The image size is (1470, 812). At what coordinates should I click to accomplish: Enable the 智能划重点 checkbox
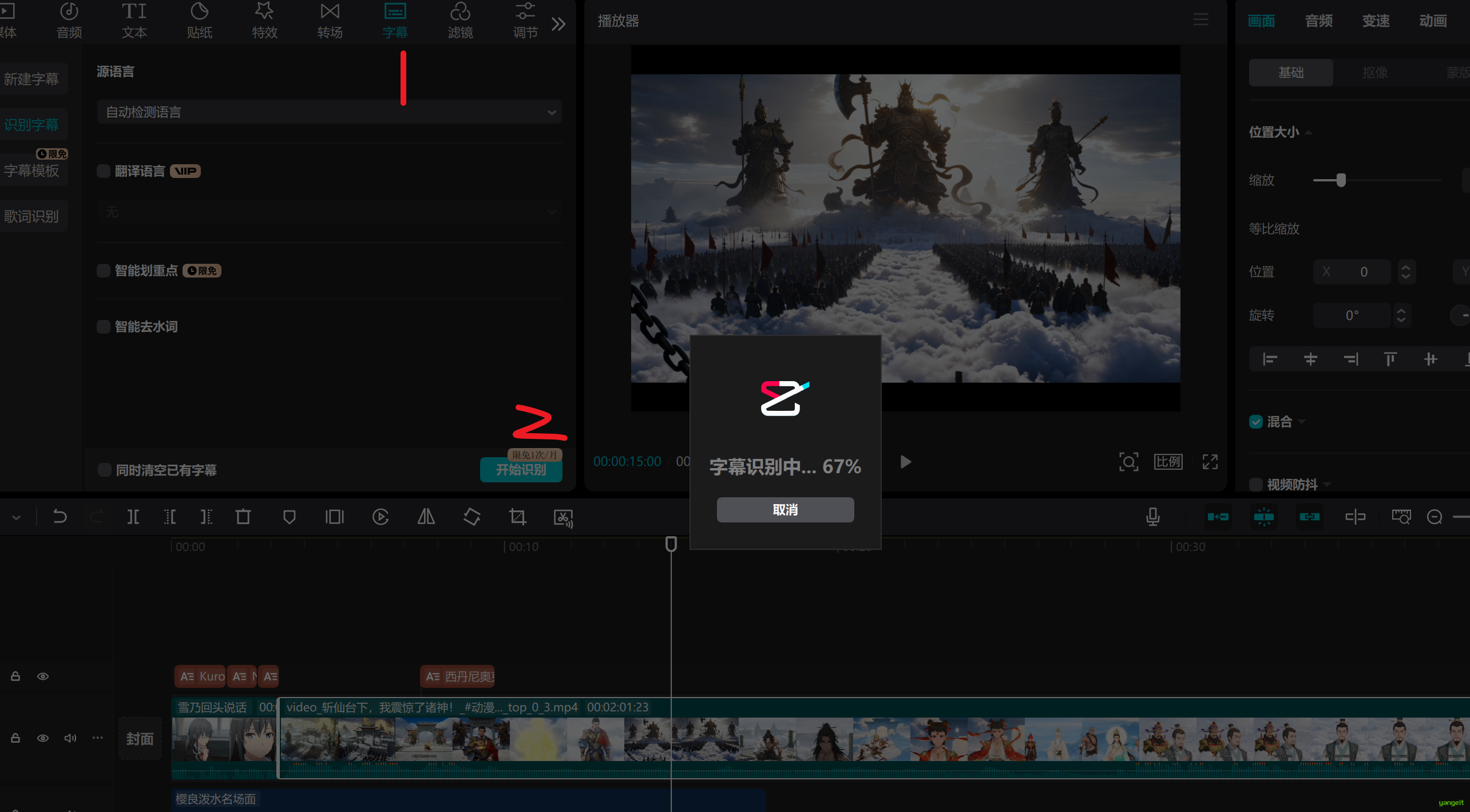click(104, 271)
